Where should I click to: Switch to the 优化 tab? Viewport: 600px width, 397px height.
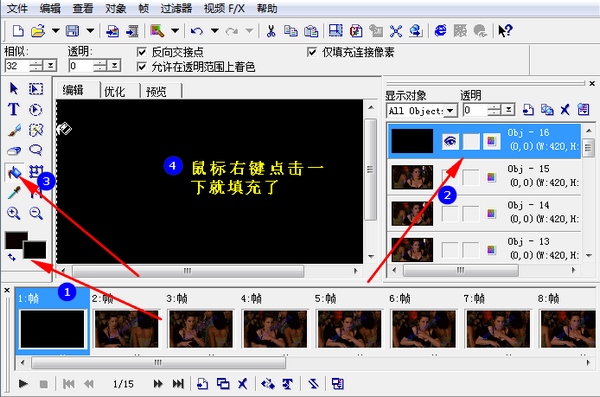click(x=115, y=91)
